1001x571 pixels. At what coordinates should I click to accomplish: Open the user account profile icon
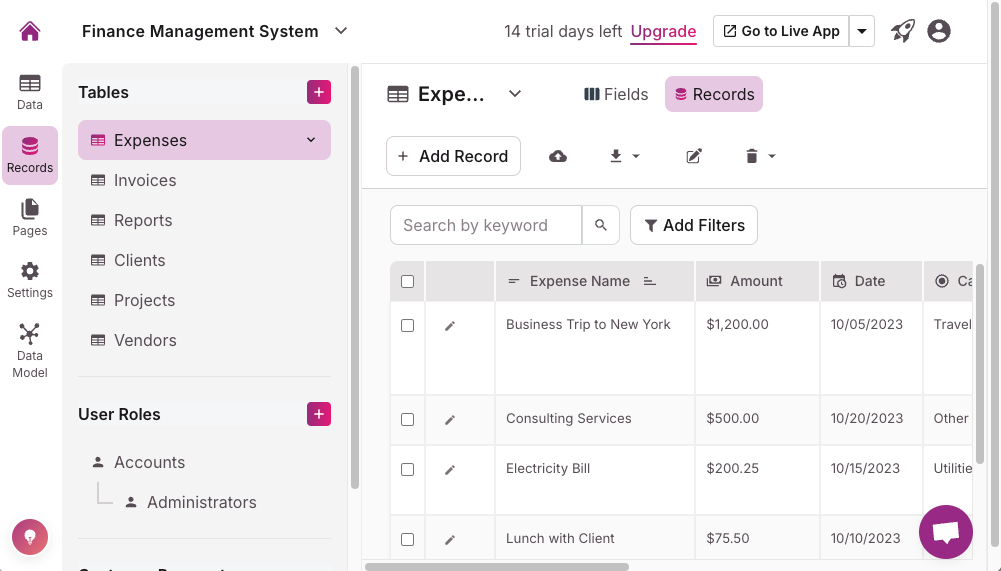tap(939, 31)
